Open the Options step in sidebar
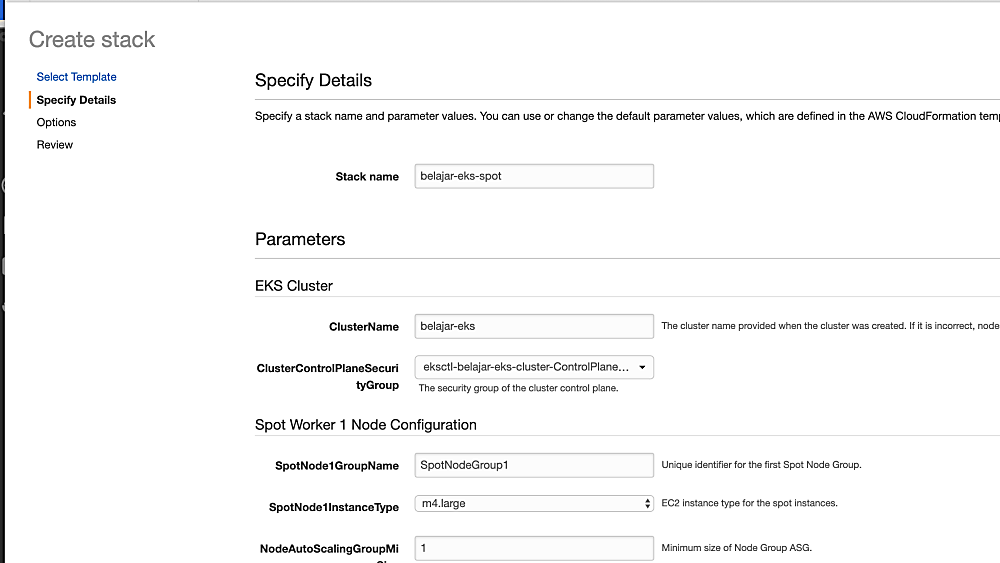The width and height of the screenshot is (1000, 563). [56, 122]
